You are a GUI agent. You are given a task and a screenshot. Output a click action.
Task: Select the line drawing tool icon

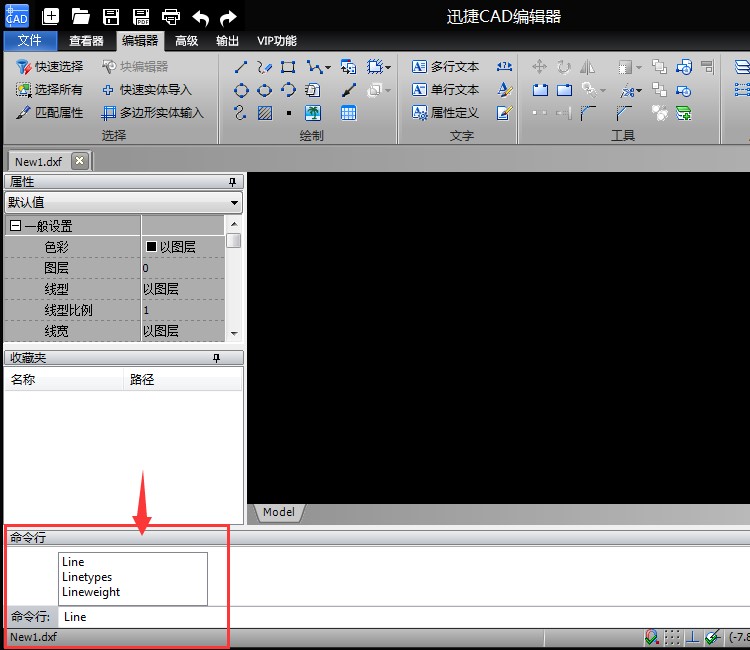click(x=241, y=67)
